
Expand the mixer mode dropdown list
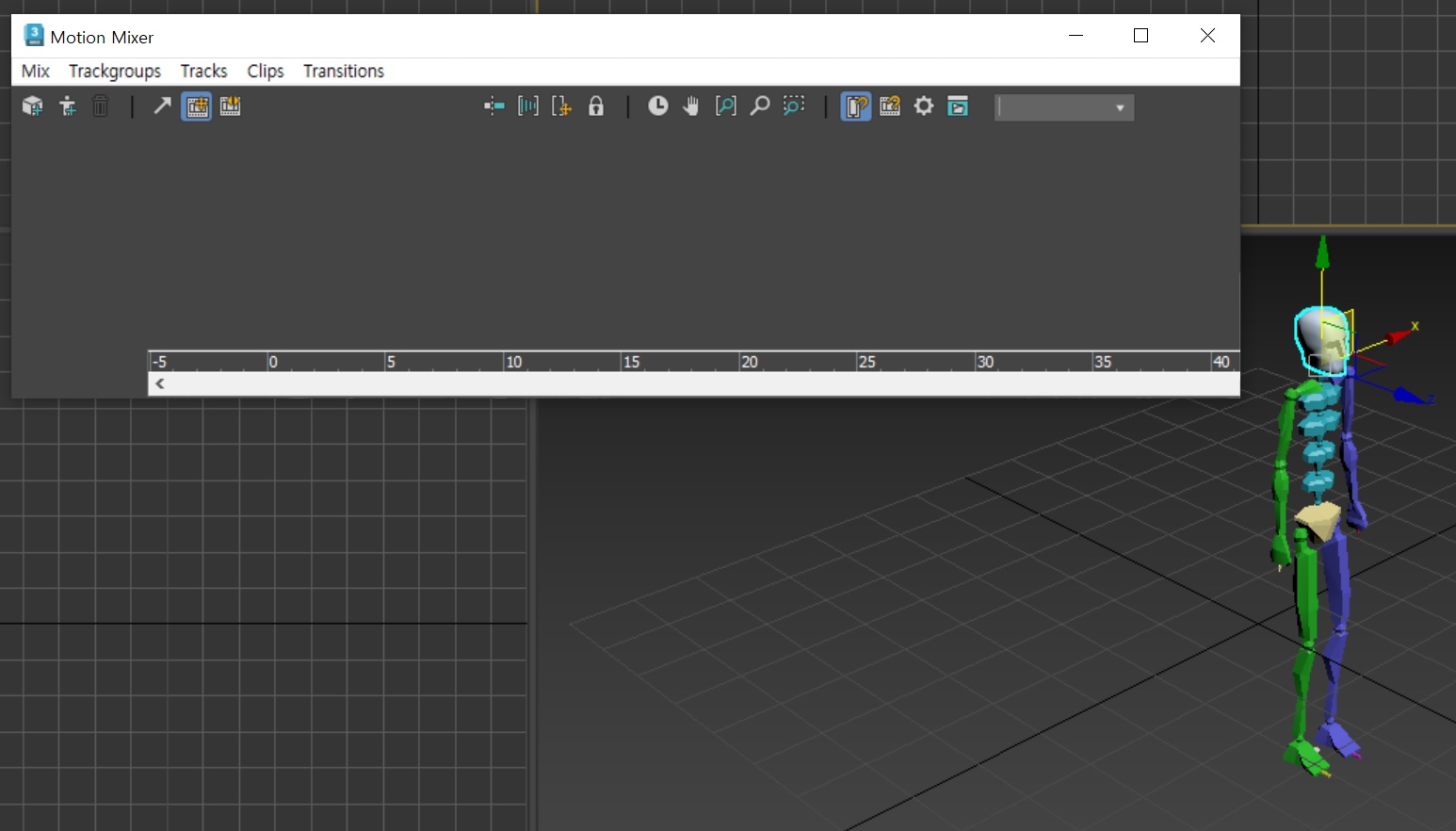1120,107
